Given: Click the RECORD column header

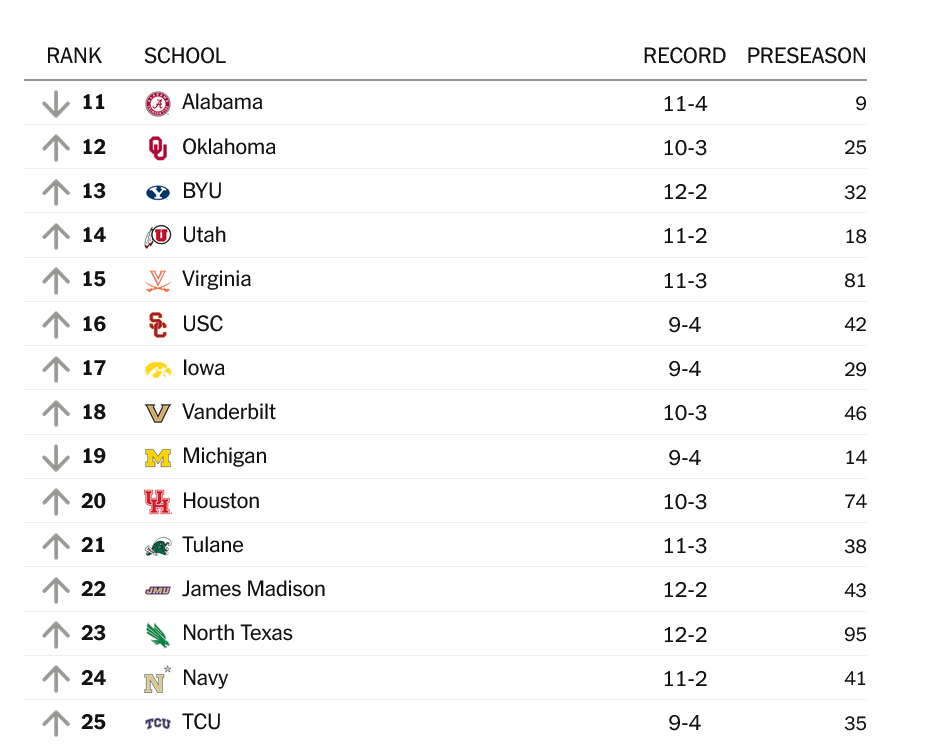Looking at the screenshot, I should (684, 56).
